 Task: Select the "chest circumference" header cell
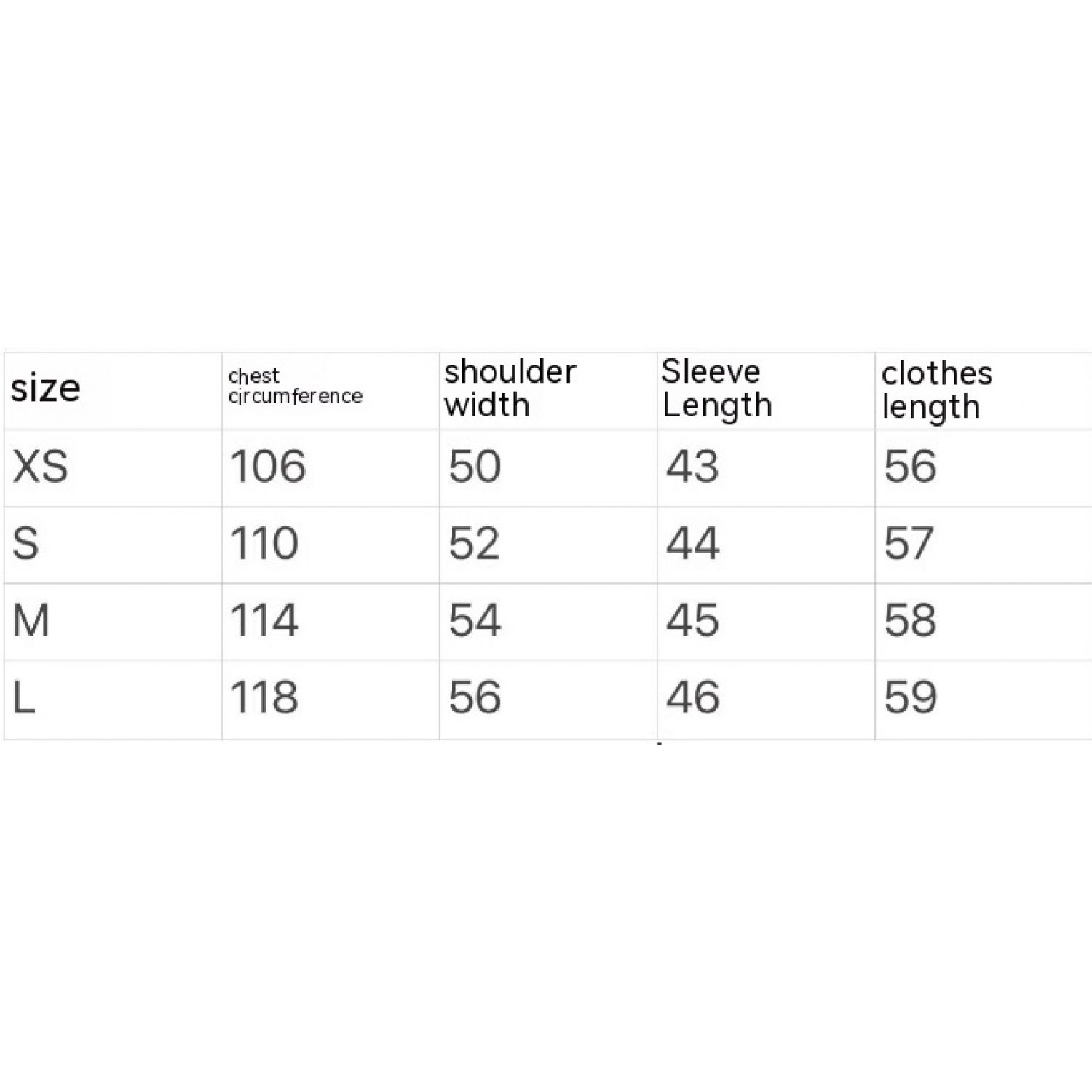point(295,387)
